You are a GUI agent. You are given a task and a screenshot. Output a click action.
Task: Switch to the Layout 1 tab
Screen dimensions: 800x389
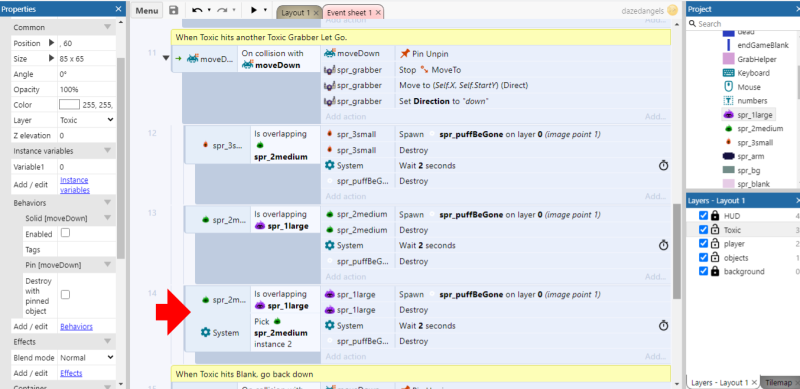(295, 12)
